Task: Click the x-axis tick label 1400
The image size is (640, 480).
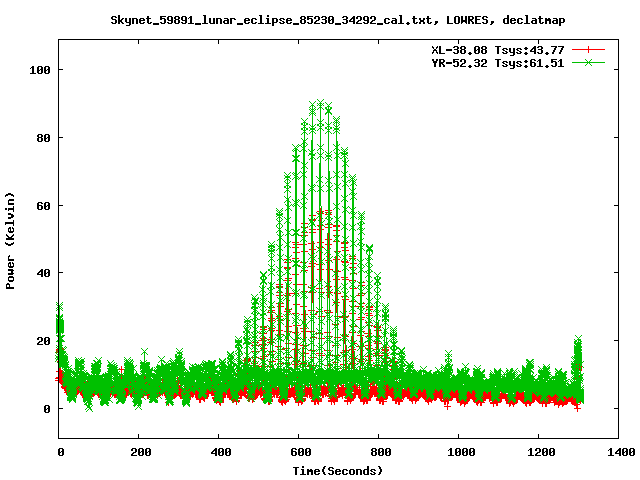Action: pyautogui.click(x=620, y=452)
